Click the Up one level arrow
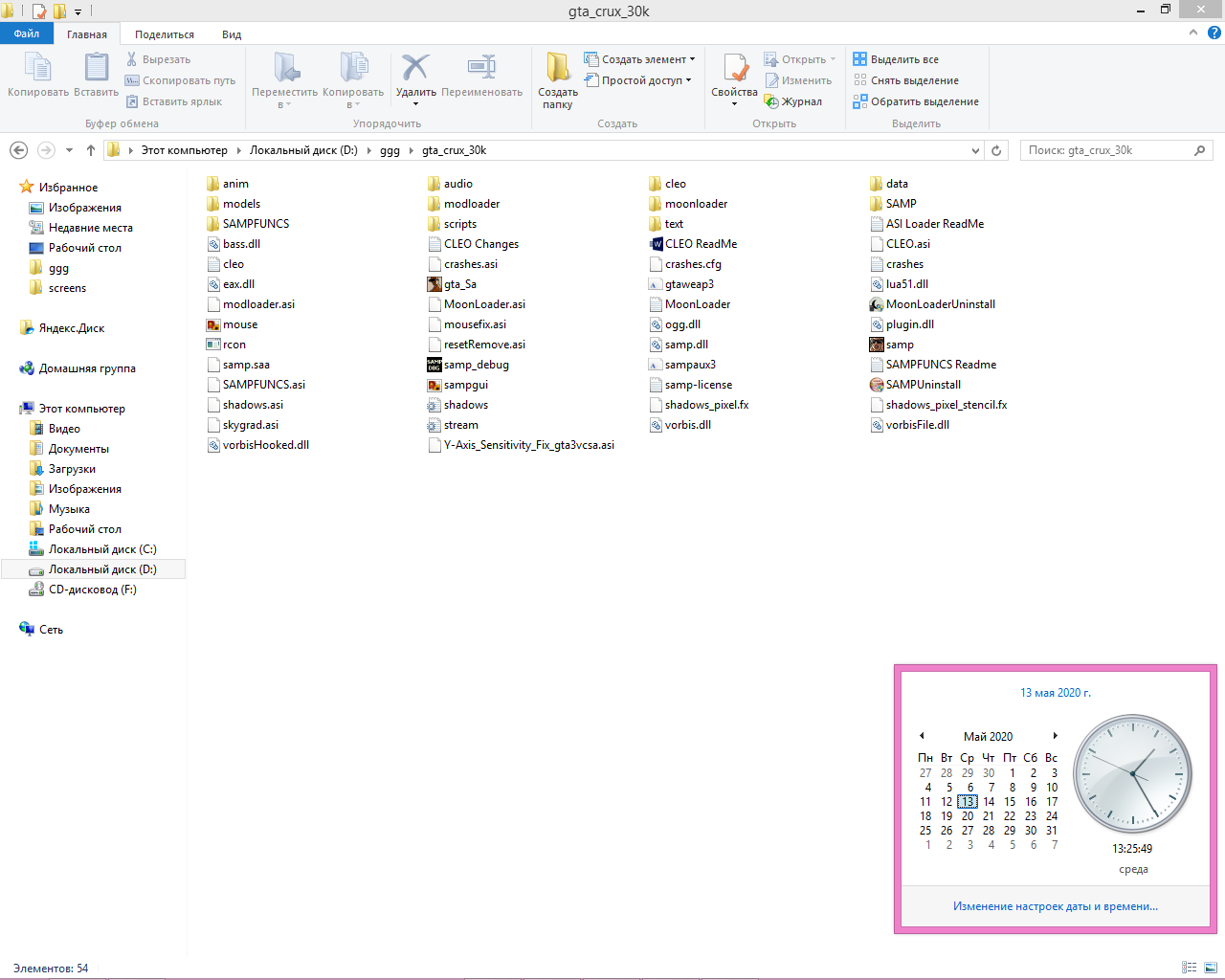The image size is (1225, 980). (91, 150)
